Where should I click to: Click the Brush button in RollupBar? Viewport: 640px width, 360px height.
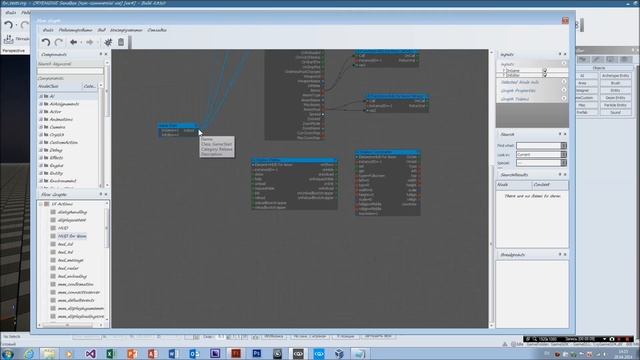click(x=616, y=83)
